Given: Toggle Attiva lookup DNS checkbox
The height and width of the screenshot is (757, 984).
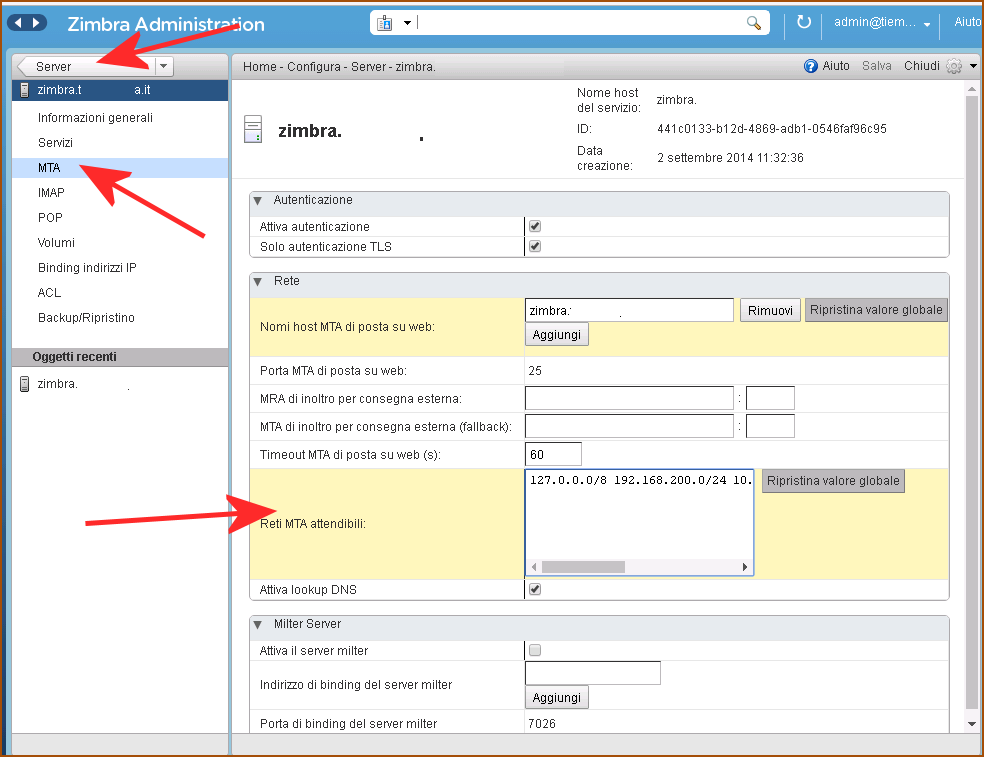Looking at the screenshot, I should [535, 589].
